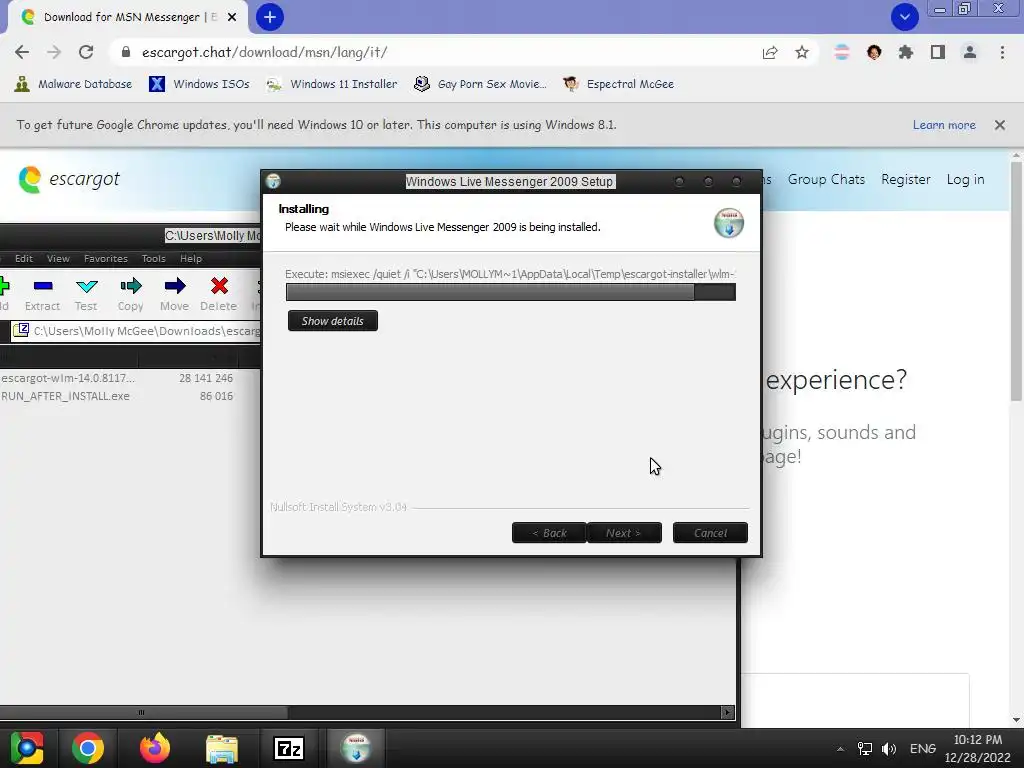Viewport: 1024px width, 768px height.
Task: Open the 7-Zip taskbar icon
Action: [289, 748]
